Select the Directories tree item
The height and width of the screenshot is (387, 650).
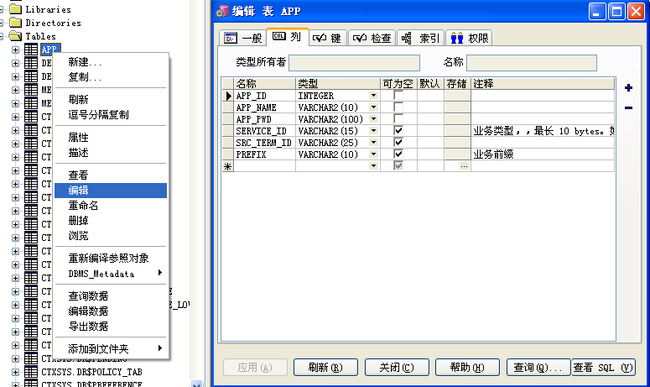pyautogui.click(x=53, y=23)
